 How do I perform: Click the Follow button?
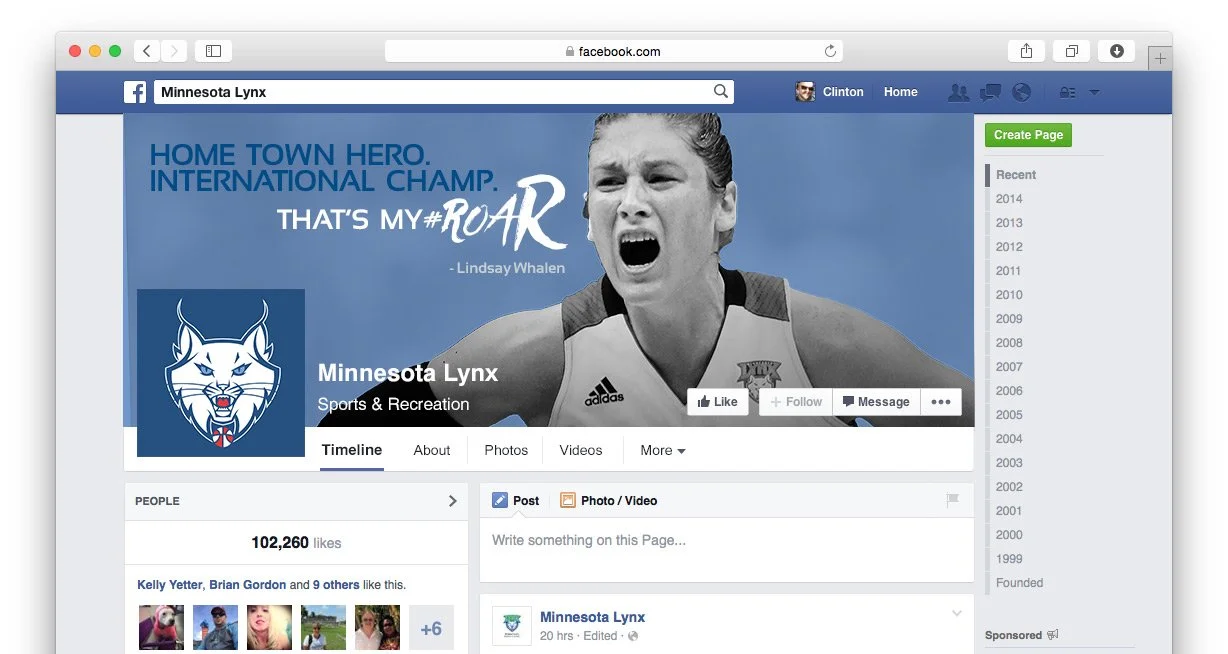796,402
